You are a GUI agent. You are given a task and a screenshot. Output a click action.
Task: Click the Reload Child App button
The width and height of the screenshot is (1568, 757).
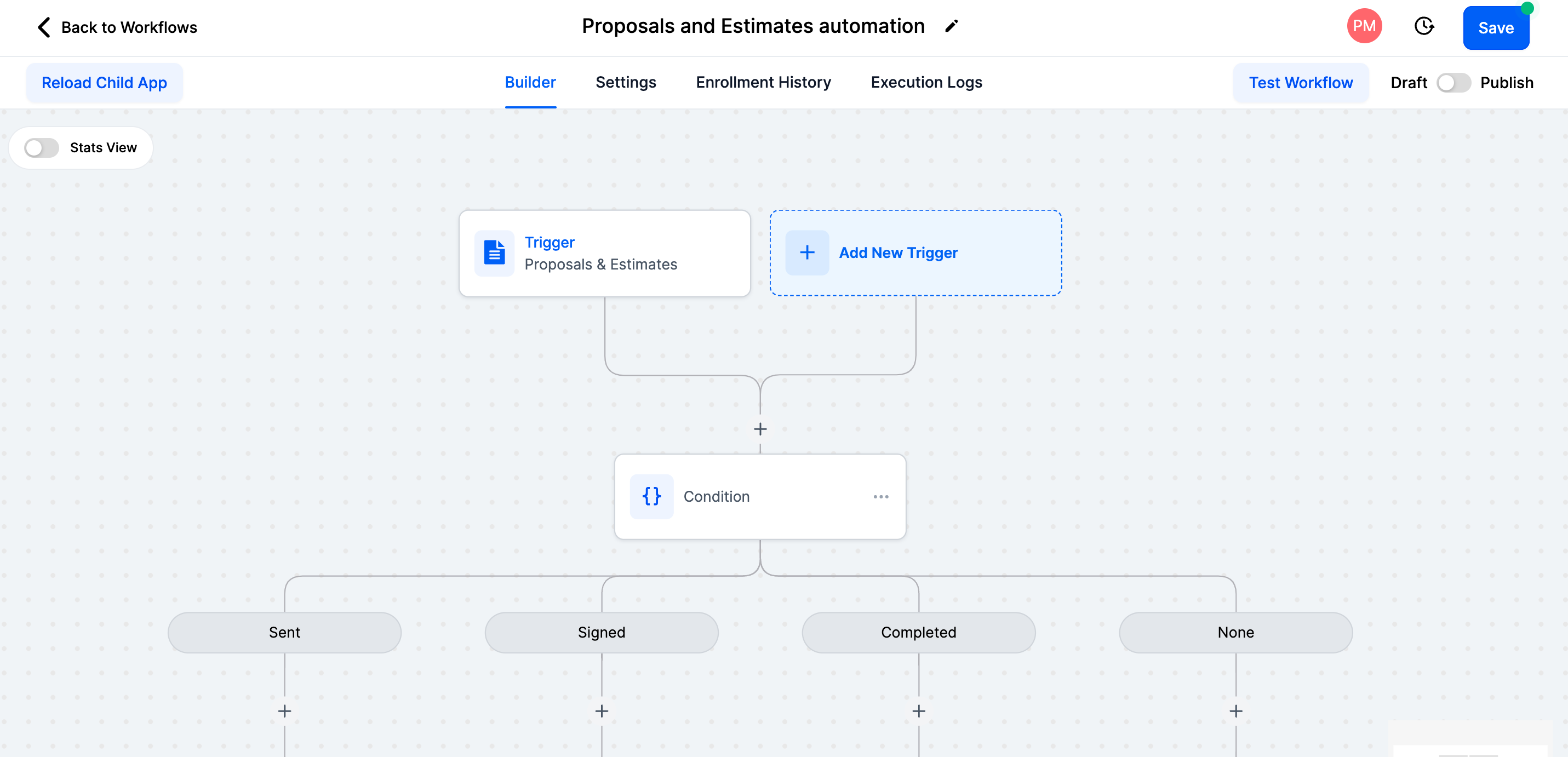[x=104, y=83]
